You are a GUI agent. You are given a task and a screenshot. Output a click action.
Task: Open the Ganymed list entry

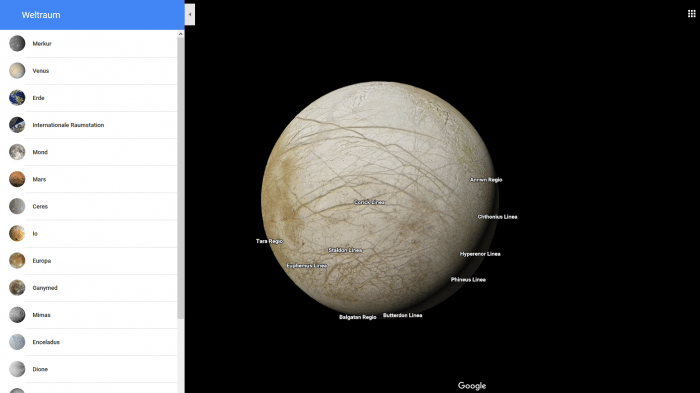click(x=88, y=288)
